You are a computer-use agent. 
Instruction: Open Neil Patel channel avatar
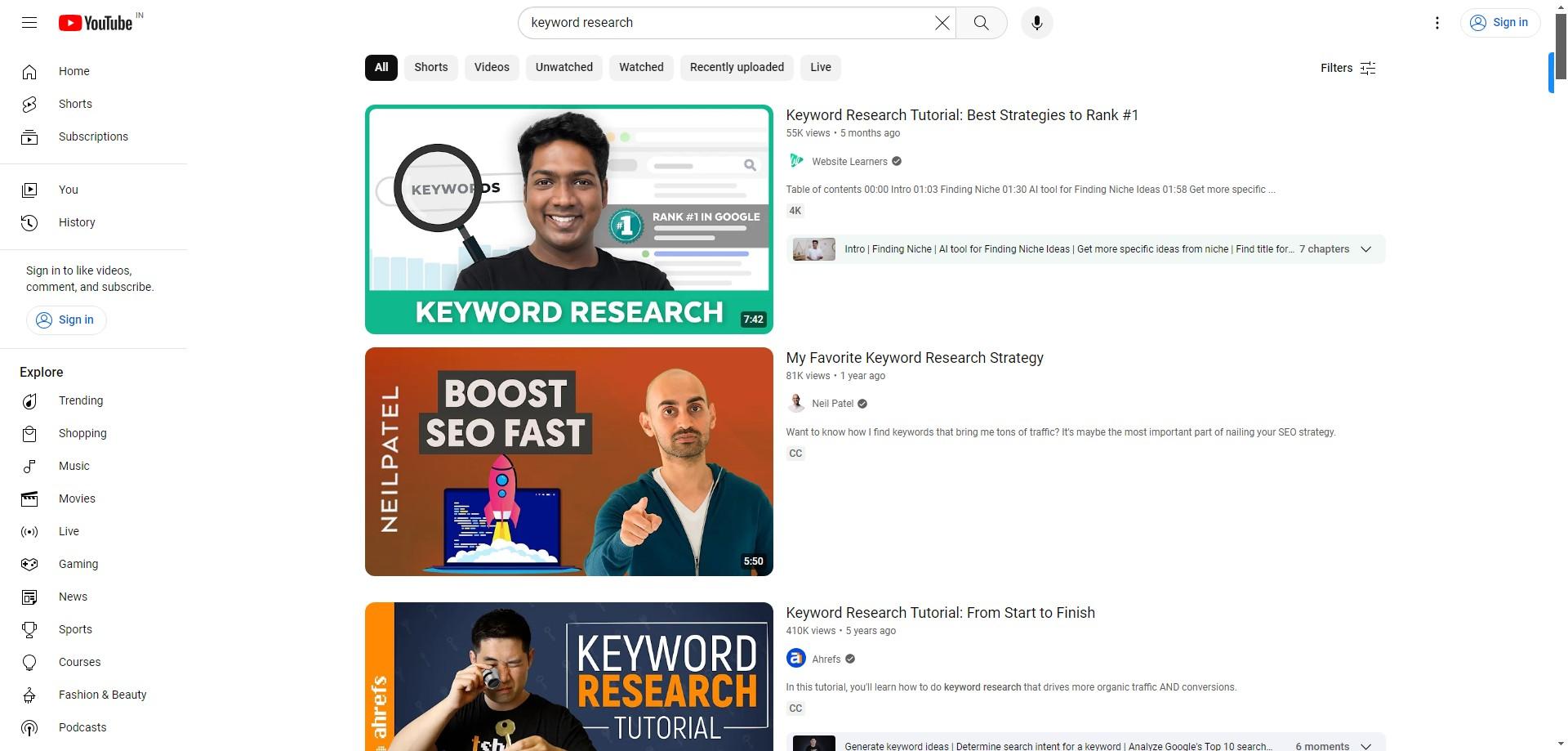795,403
